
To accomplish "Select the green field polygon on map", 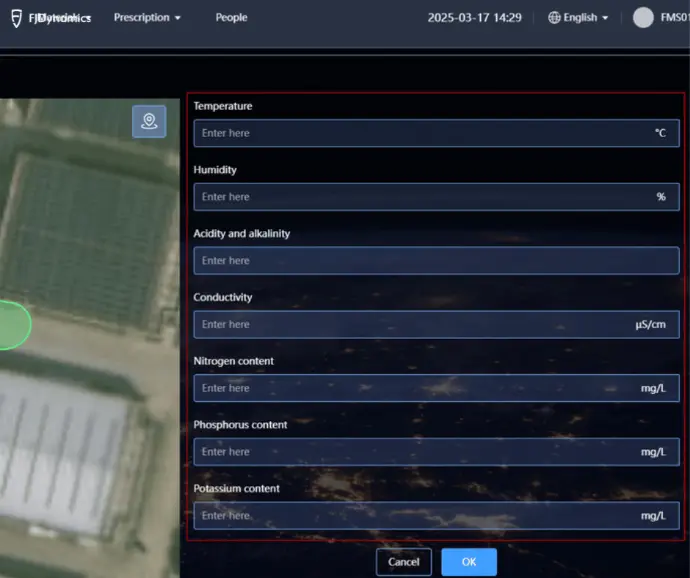I will click(x=14, y=325).
